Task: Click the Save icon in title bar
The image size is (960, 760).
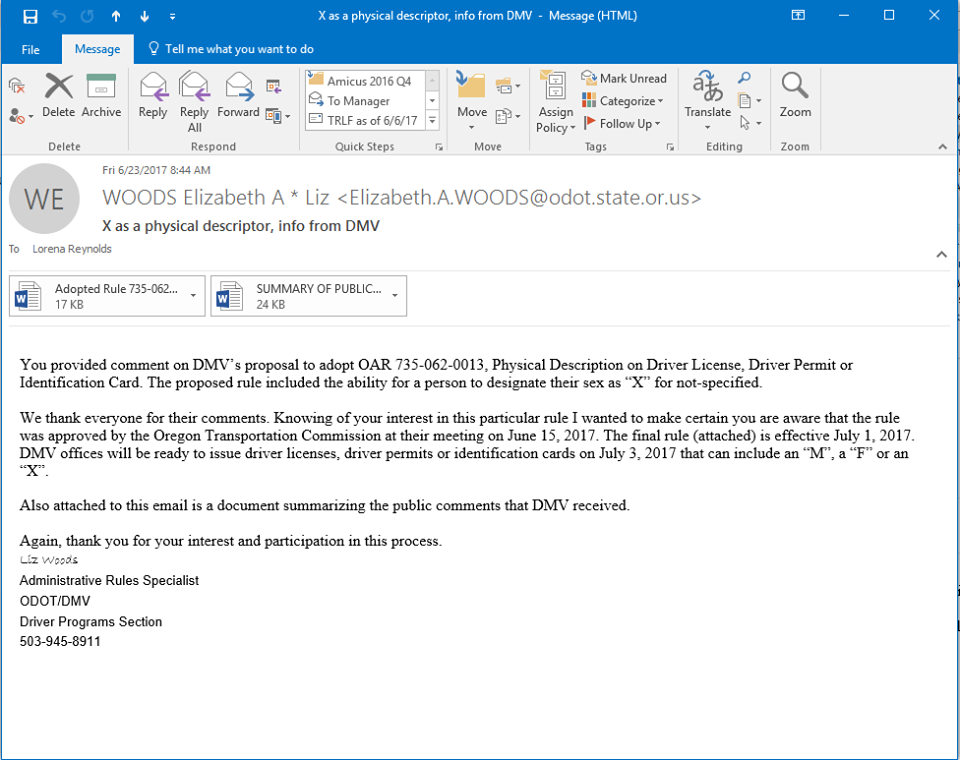Action: [30, 16]
